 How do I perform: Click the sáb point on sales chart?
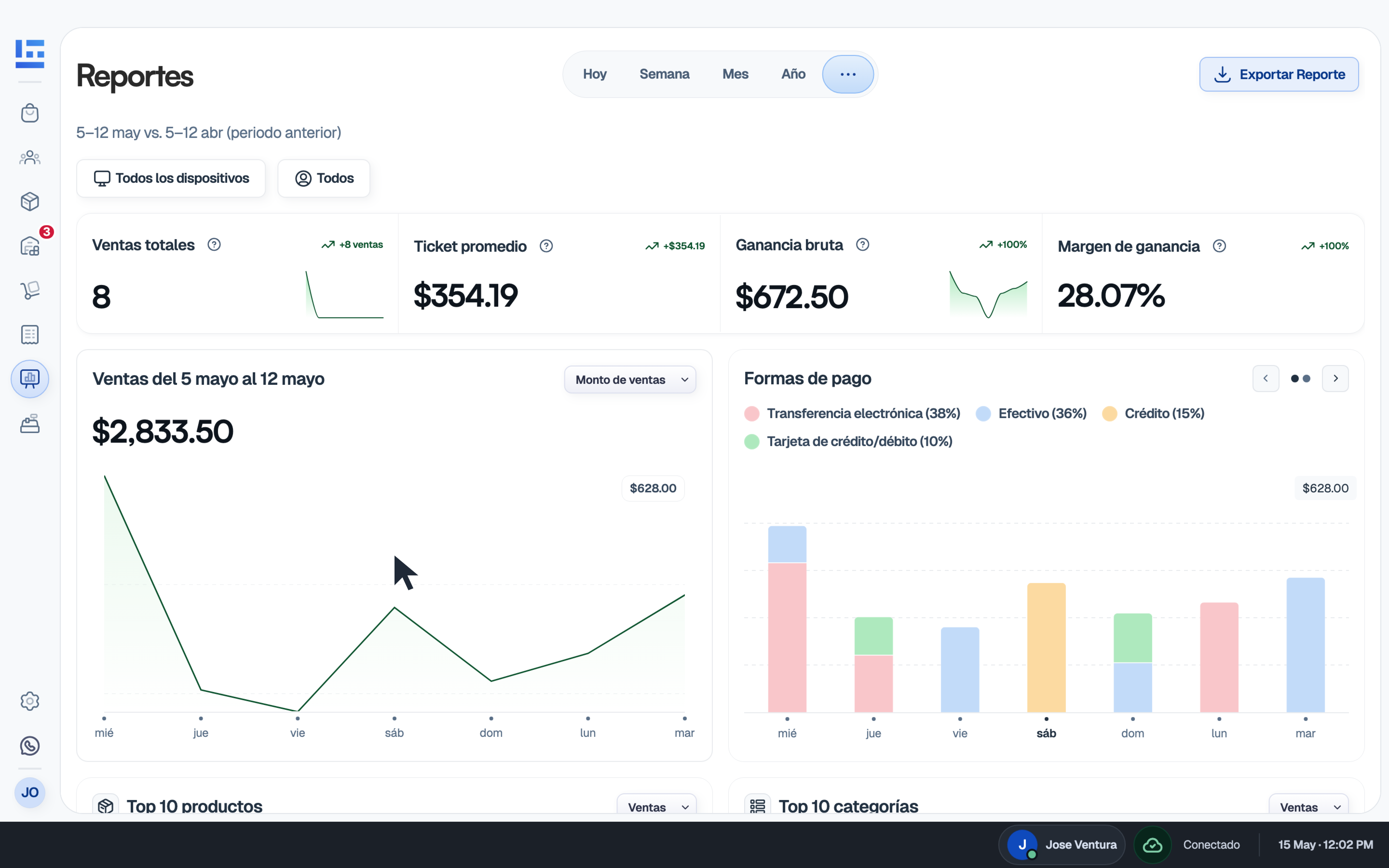(395, 608)
